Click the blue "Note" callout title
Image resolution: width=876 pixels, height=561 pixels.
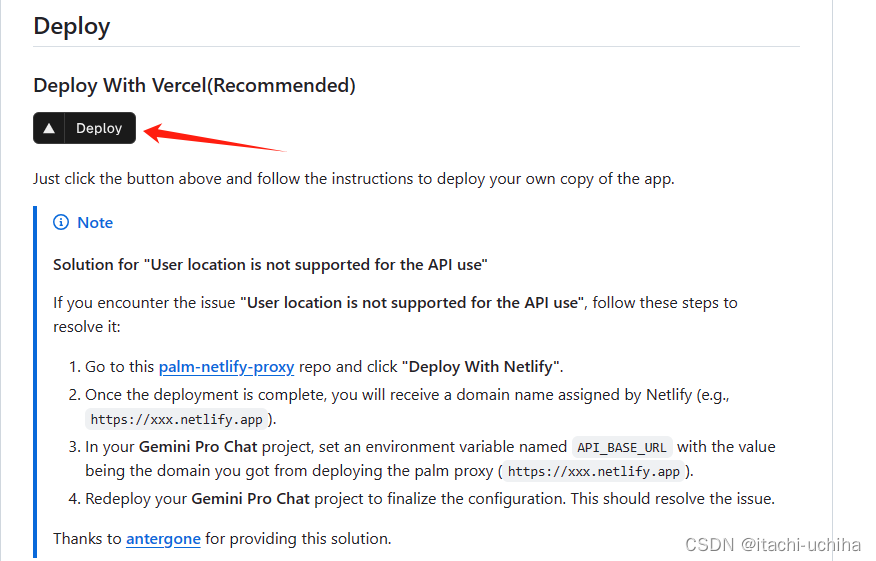tap(95, 222)
